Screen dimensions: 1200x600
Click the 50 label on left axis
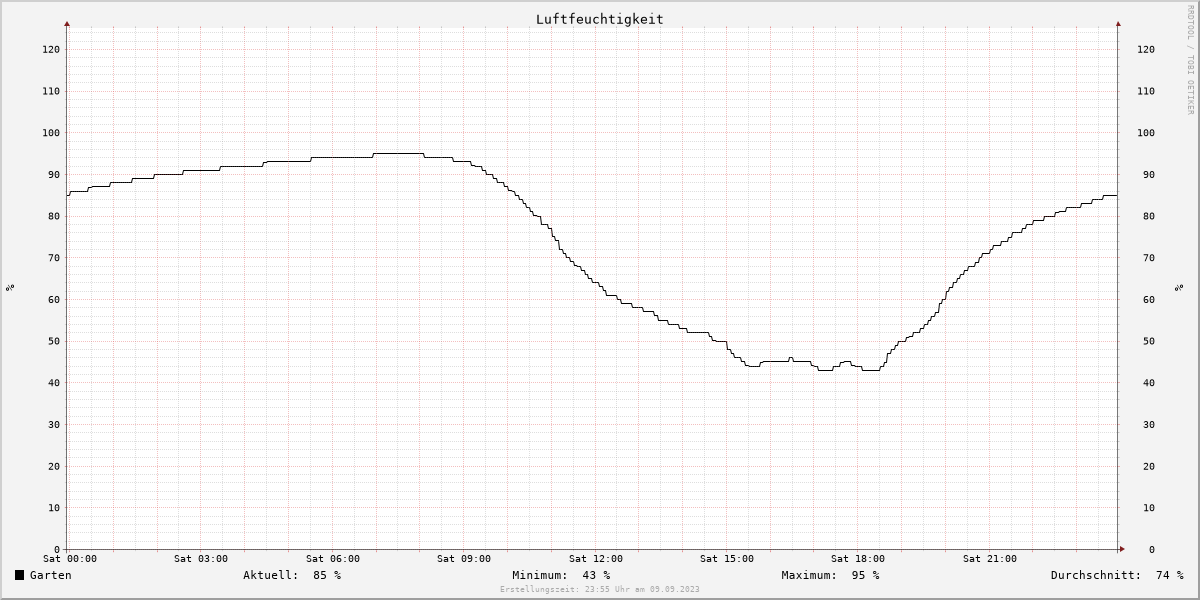(53, 341)
